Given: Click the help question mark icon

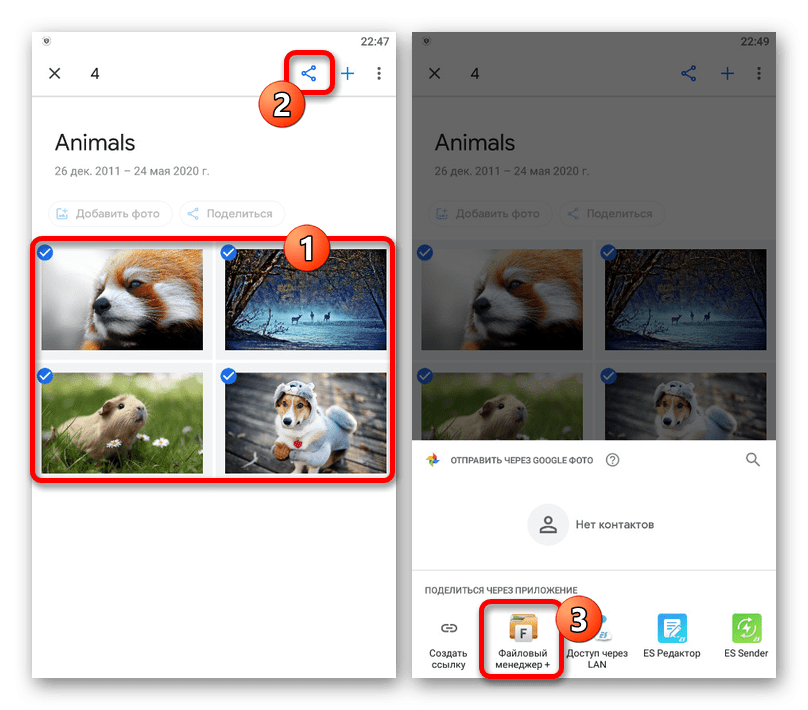Looking at the screenshot, I should click(613, 460).
